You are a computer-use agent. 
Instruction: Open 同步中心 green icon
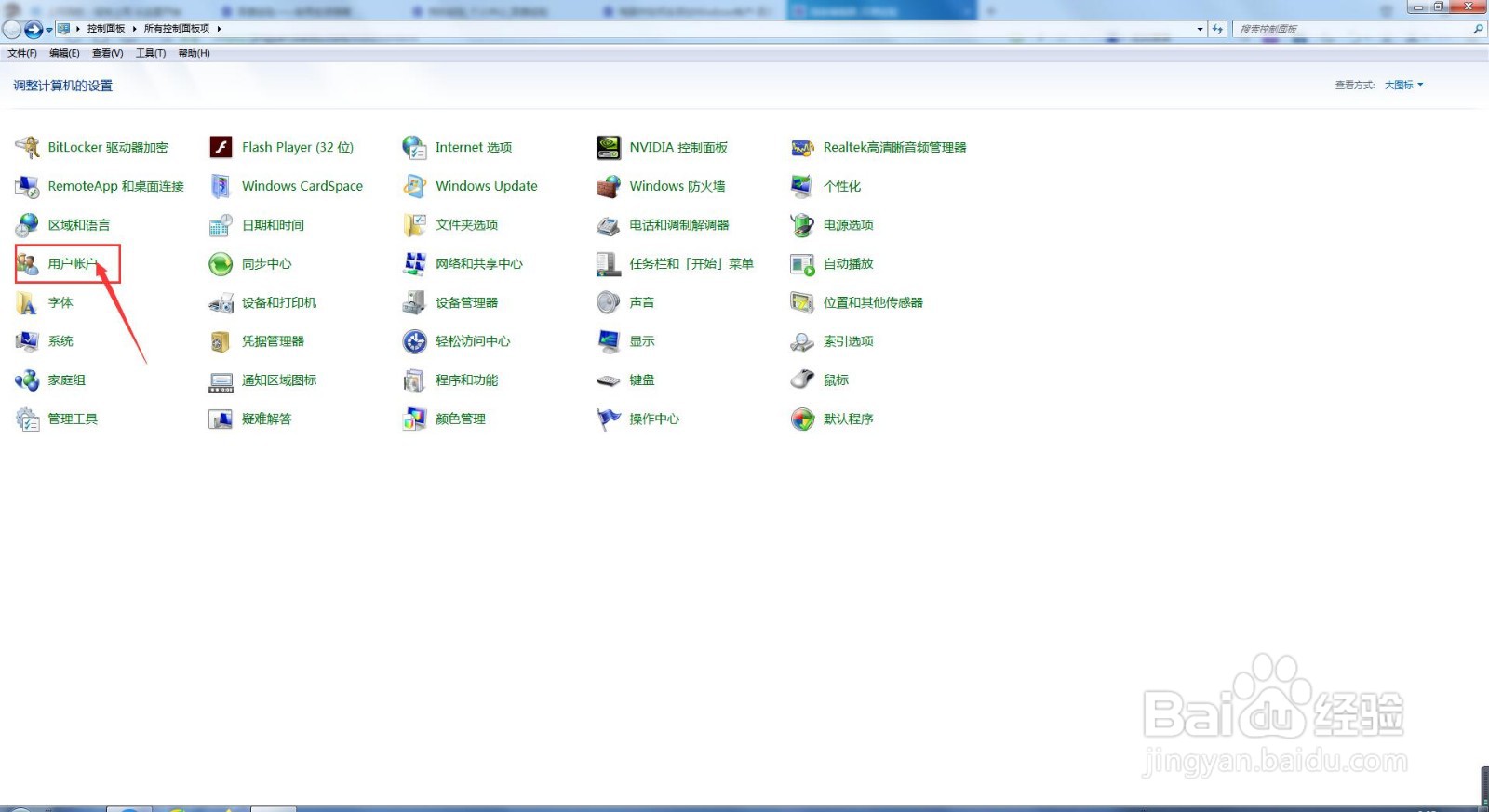(221, 264)
